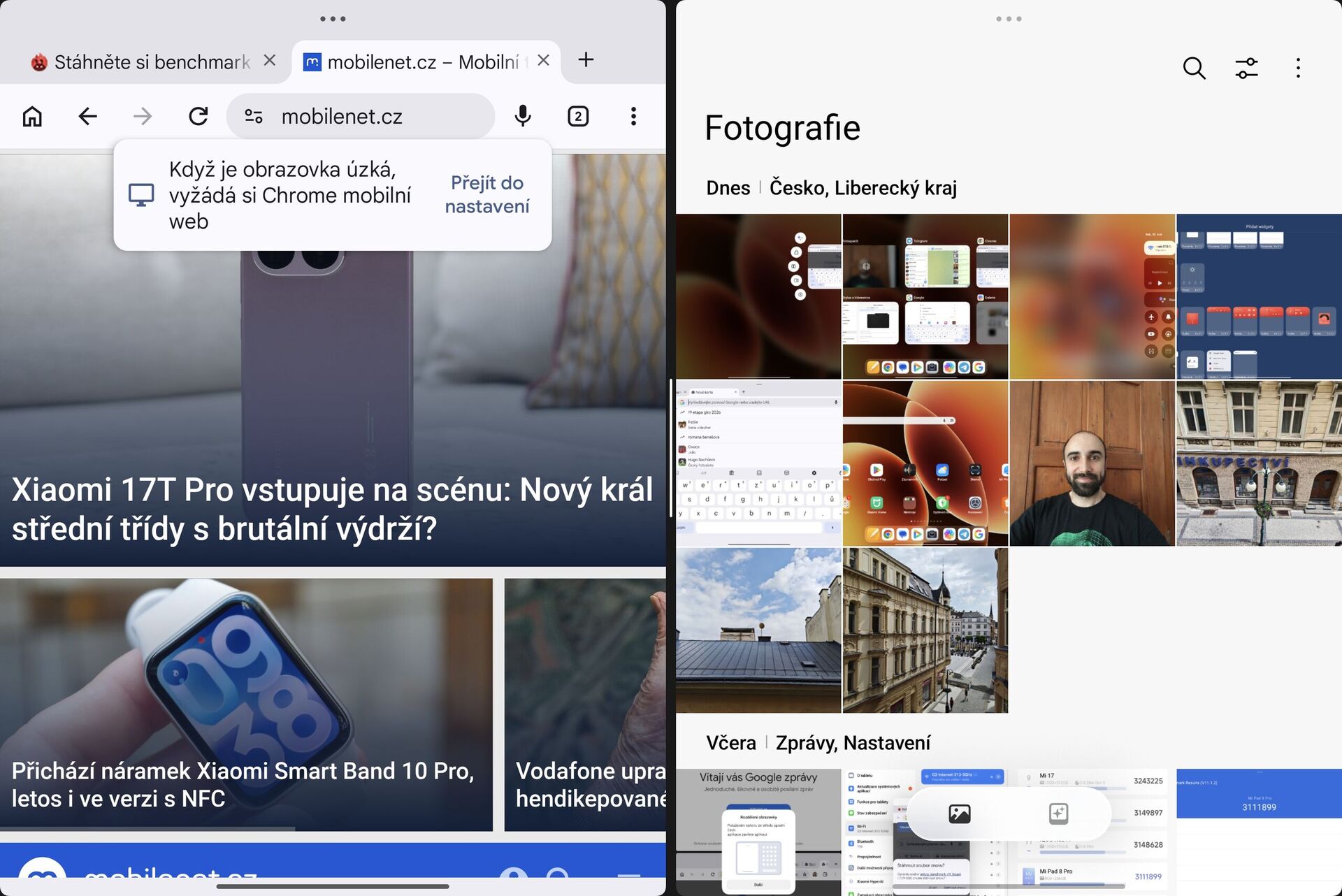Open the city street view photo
Viewport: 1342px width, 896px height.
tap(925, 630)
